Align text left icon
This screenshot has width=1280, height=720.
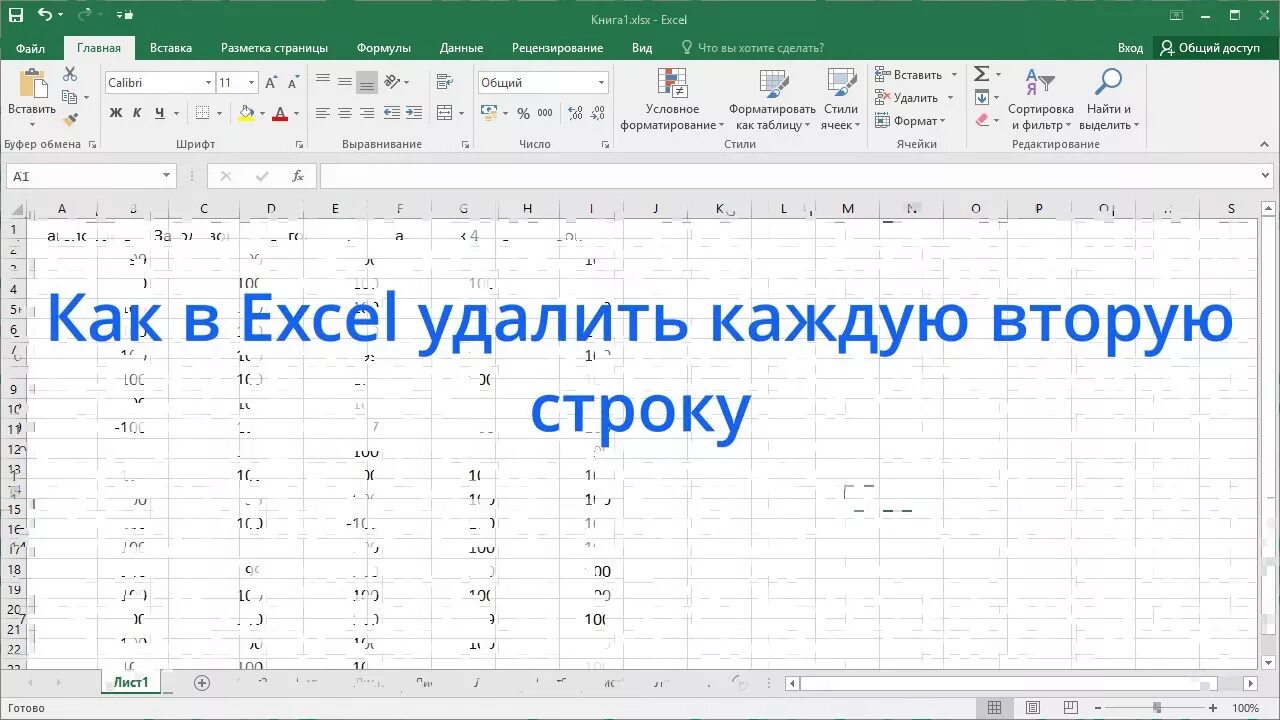click(322, 113)
